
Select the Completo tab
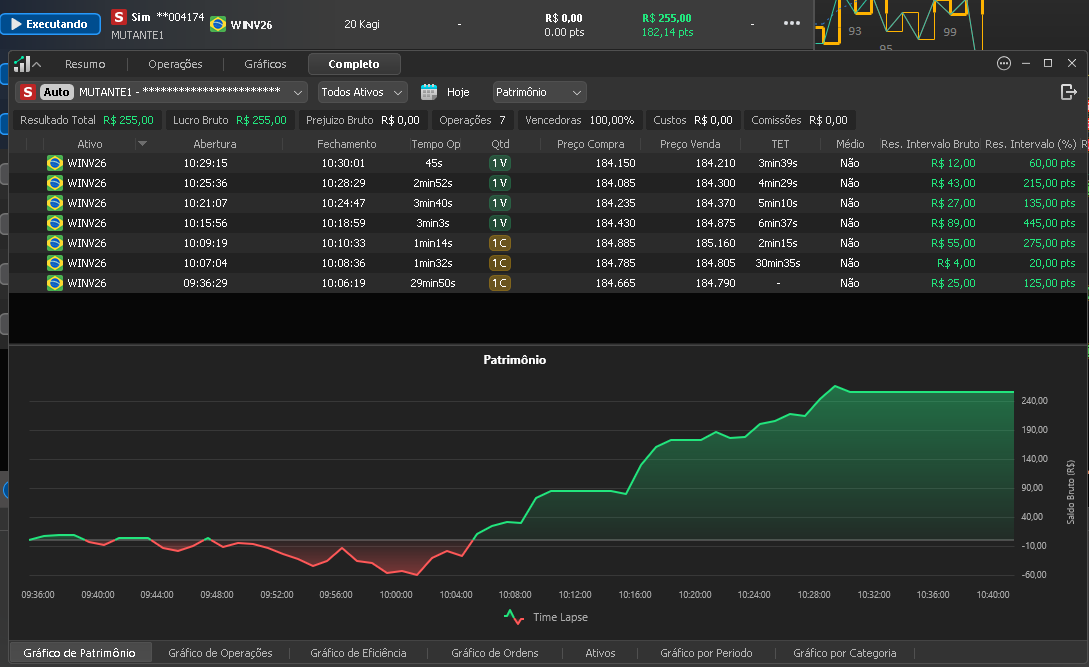point(354,64)
